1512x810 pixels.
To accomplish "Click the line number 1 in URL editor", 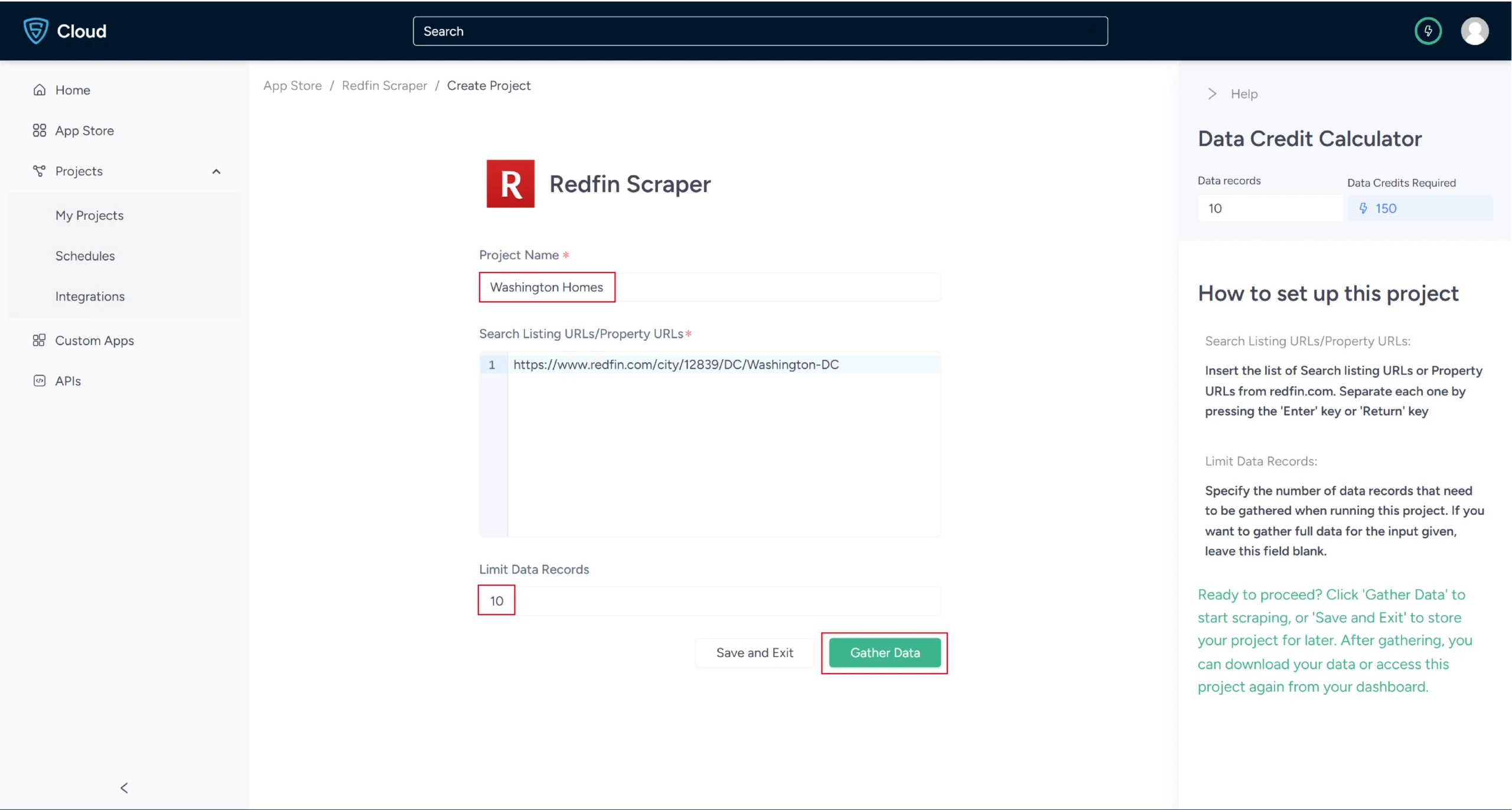I will (x=491, y=365).
